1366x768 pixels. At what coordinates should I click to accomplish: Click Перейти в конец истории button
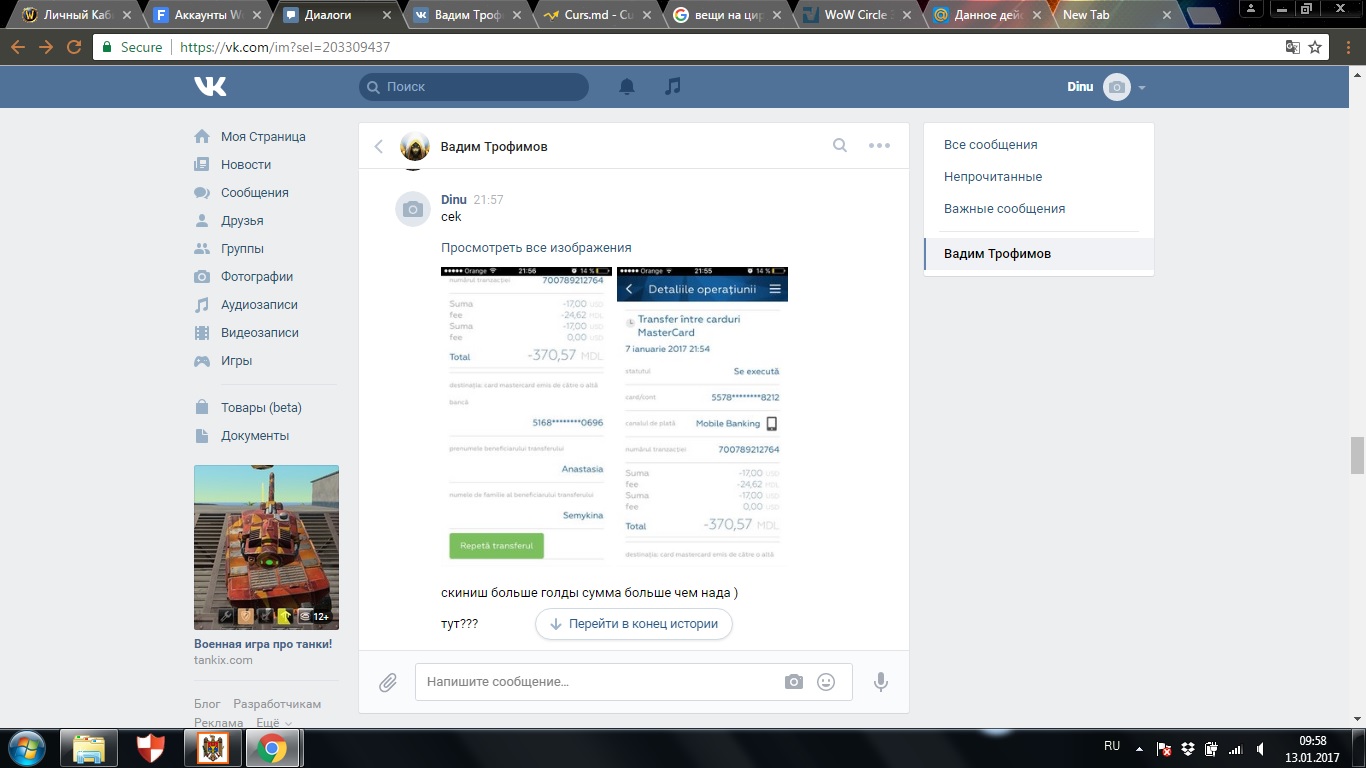coord(634,624)
